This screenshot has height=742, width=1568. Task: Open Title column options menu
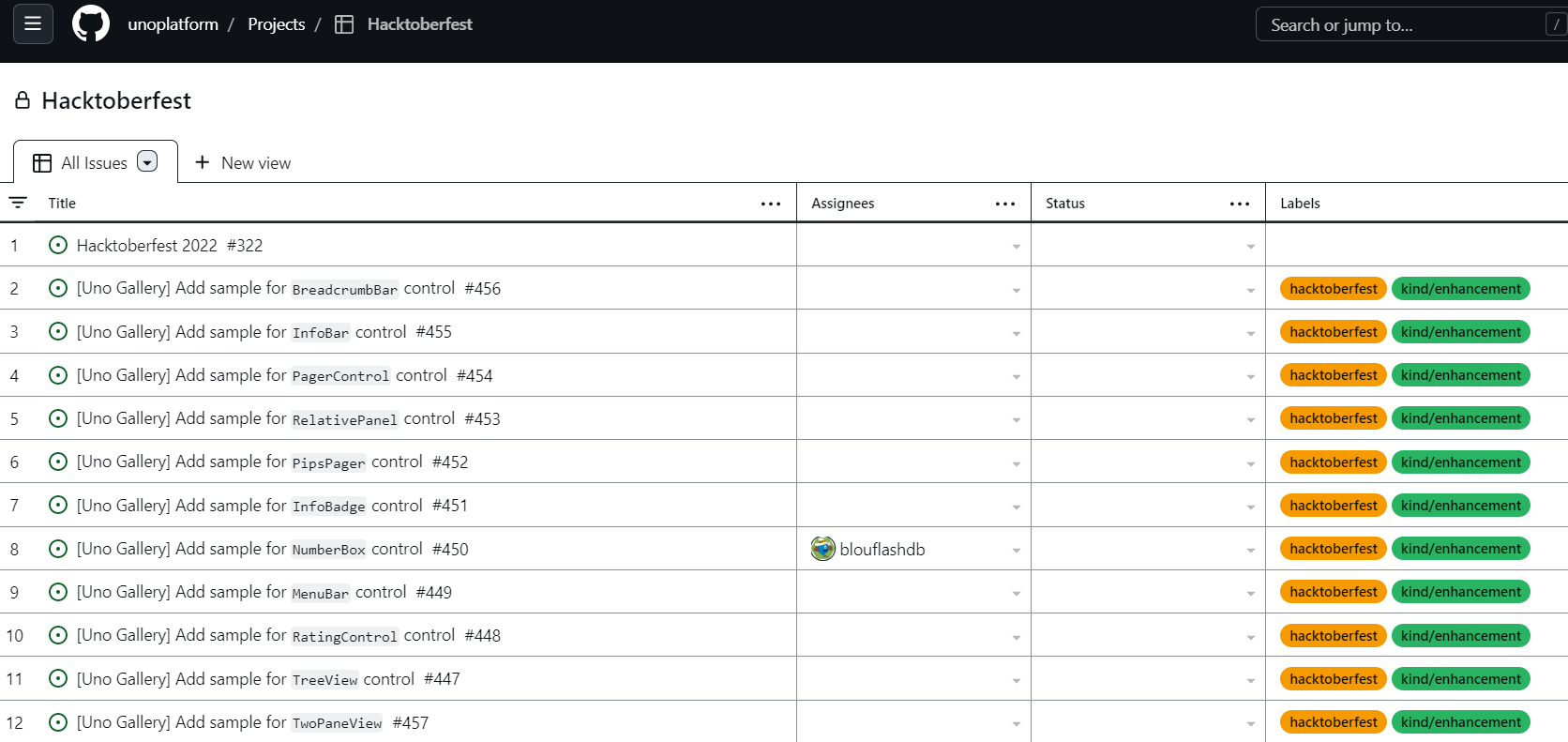coord(771,204)
